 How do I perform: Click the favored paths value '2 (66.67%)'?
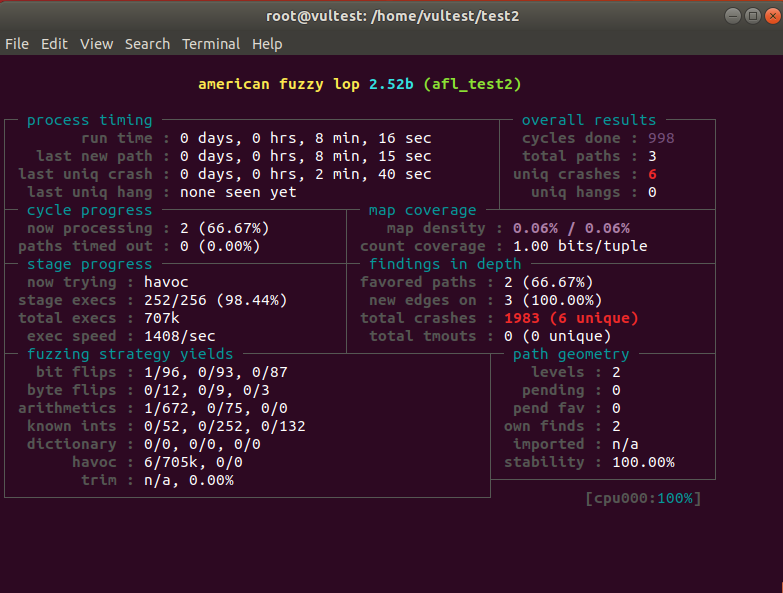pyautogui.click(x=548, y=282)
